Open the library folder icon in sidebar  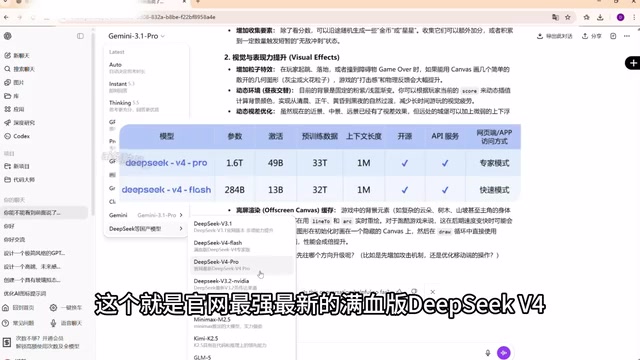7,96
